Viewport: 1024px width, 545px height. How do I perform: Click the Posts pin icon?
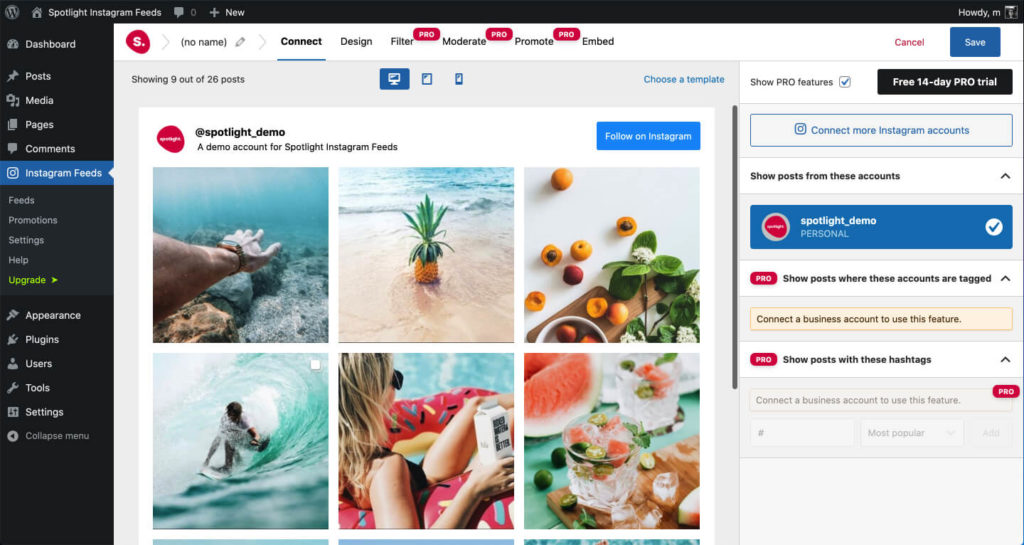tap(12, 76)
